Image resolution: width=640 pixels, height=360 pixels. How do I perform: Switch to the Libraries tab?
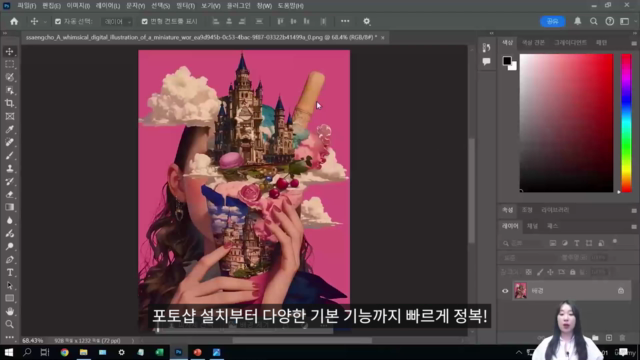[555, 210]
